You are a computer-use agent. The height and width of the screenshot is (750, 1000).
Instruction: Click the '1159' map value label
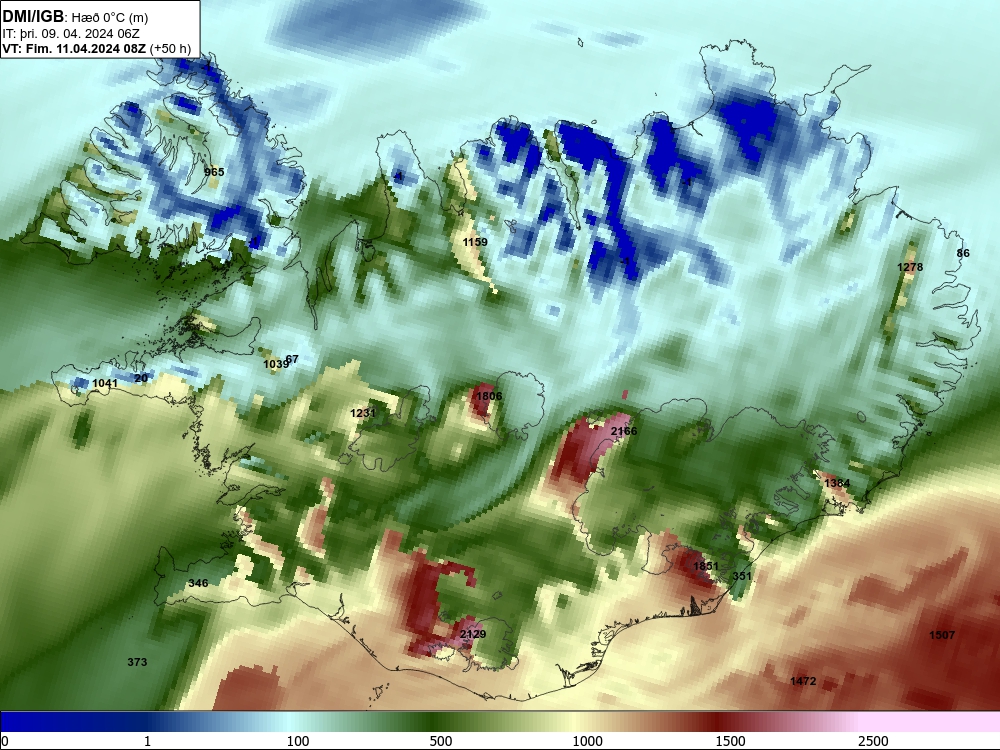pyautogui.click(x=475, y=242)
